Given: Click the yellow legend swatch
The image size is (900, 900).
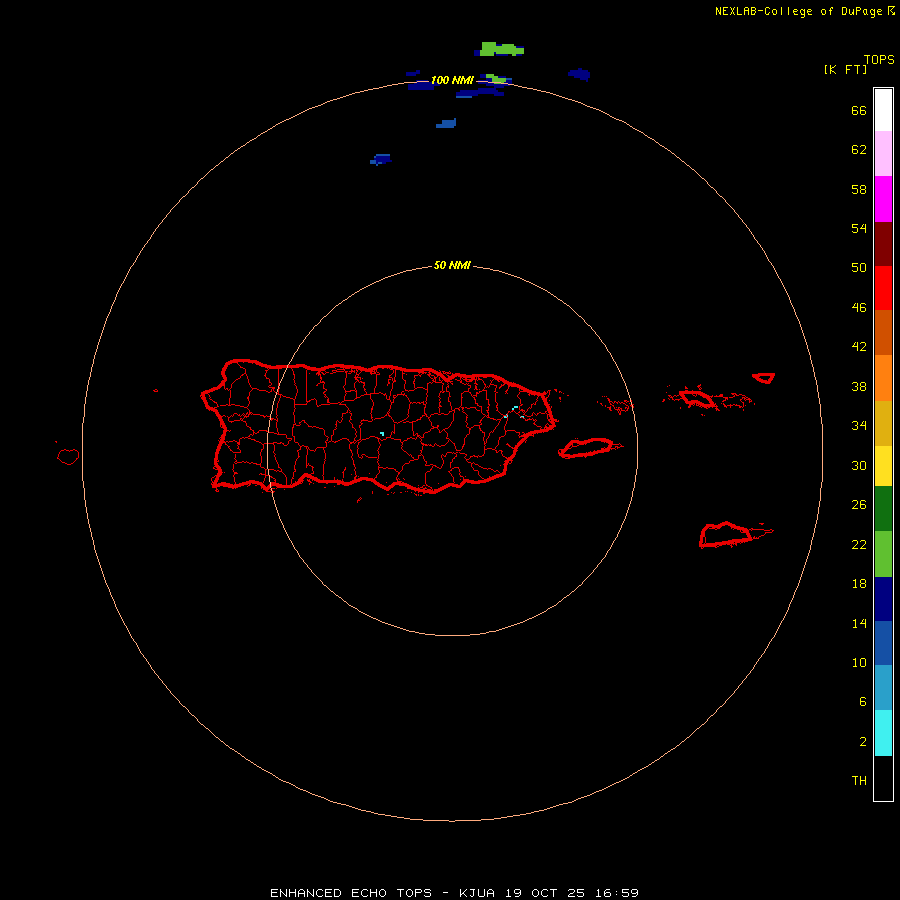Looking at the screenshot, I should point(883,466).
